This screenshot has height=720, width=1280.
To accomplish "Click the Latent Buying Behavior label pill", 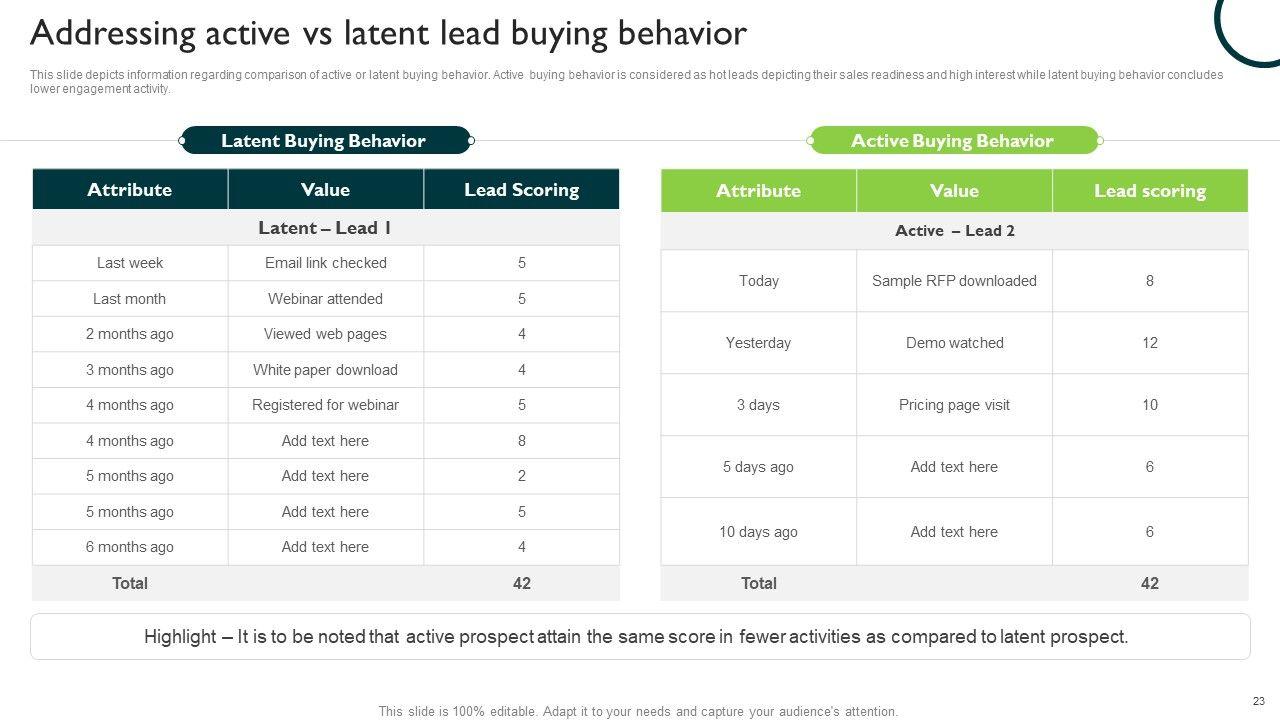I will pos(324,141).
